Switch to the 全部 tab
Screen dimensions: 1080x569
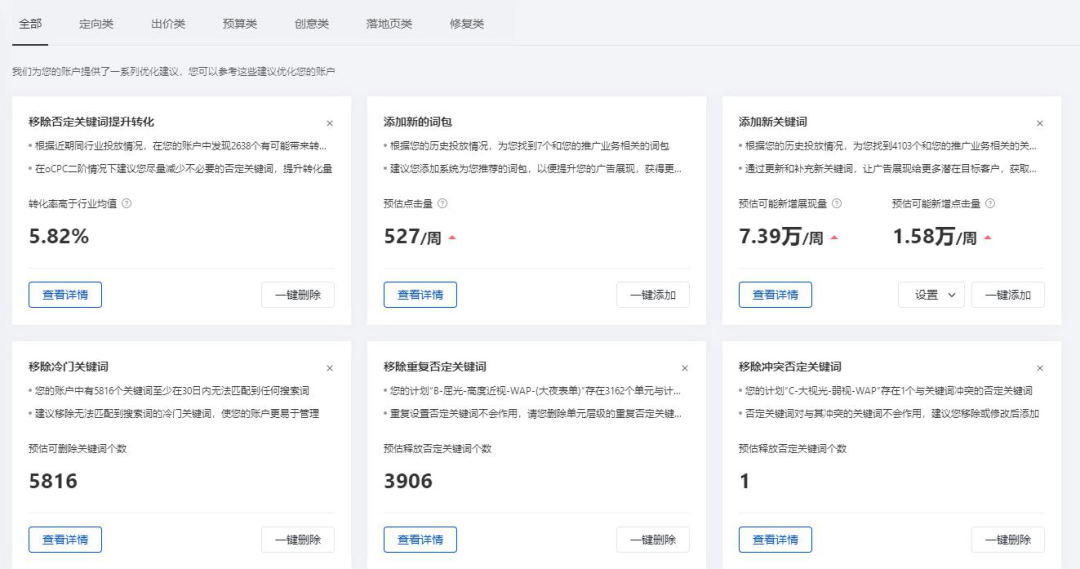pyautogui.click(x=30, y=23)
